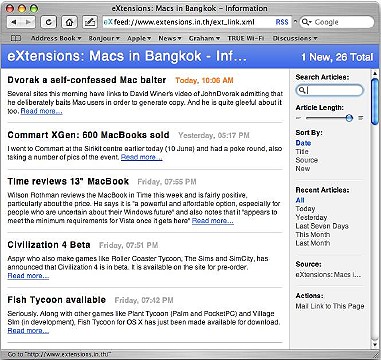Adjust the Article Length slider knob

[349, 118]
